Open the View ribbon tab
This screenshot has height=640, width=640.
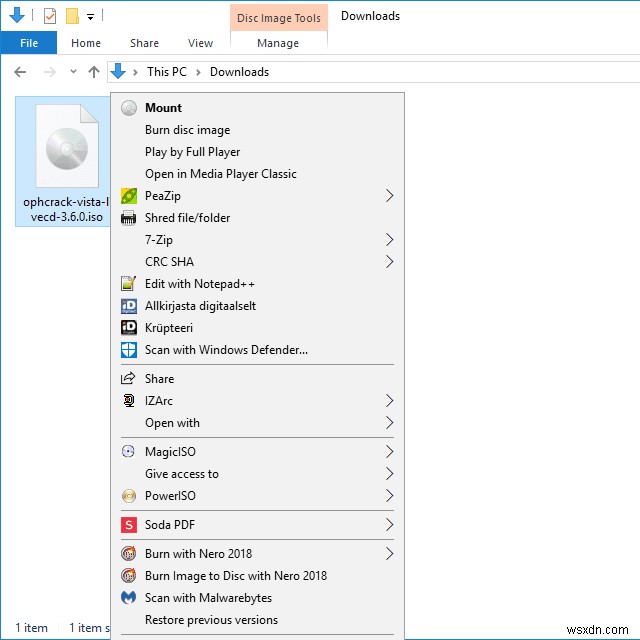click(200, 43)
